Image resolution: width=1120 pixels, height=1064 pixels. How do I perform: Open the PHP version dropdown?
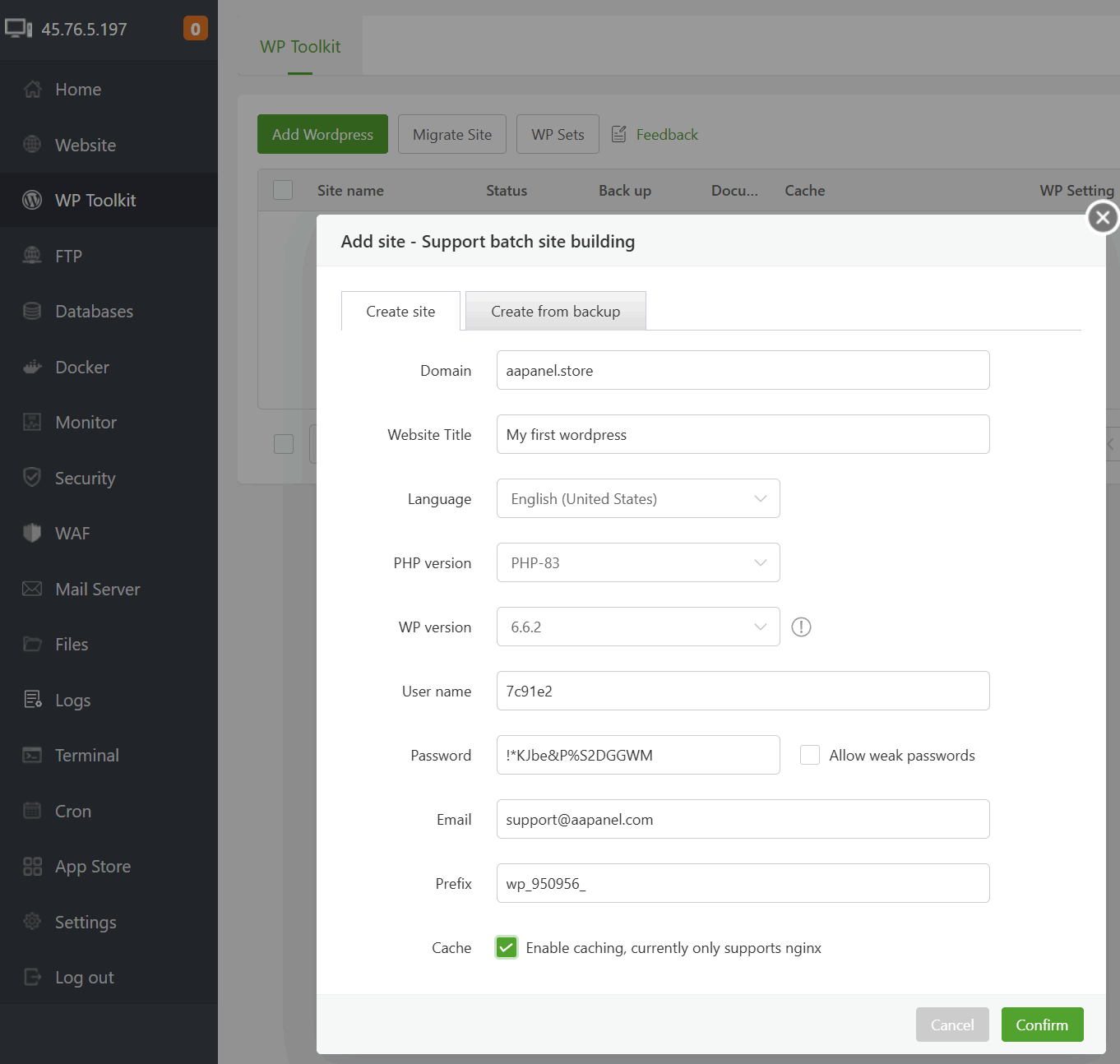[x=638, y=562]
